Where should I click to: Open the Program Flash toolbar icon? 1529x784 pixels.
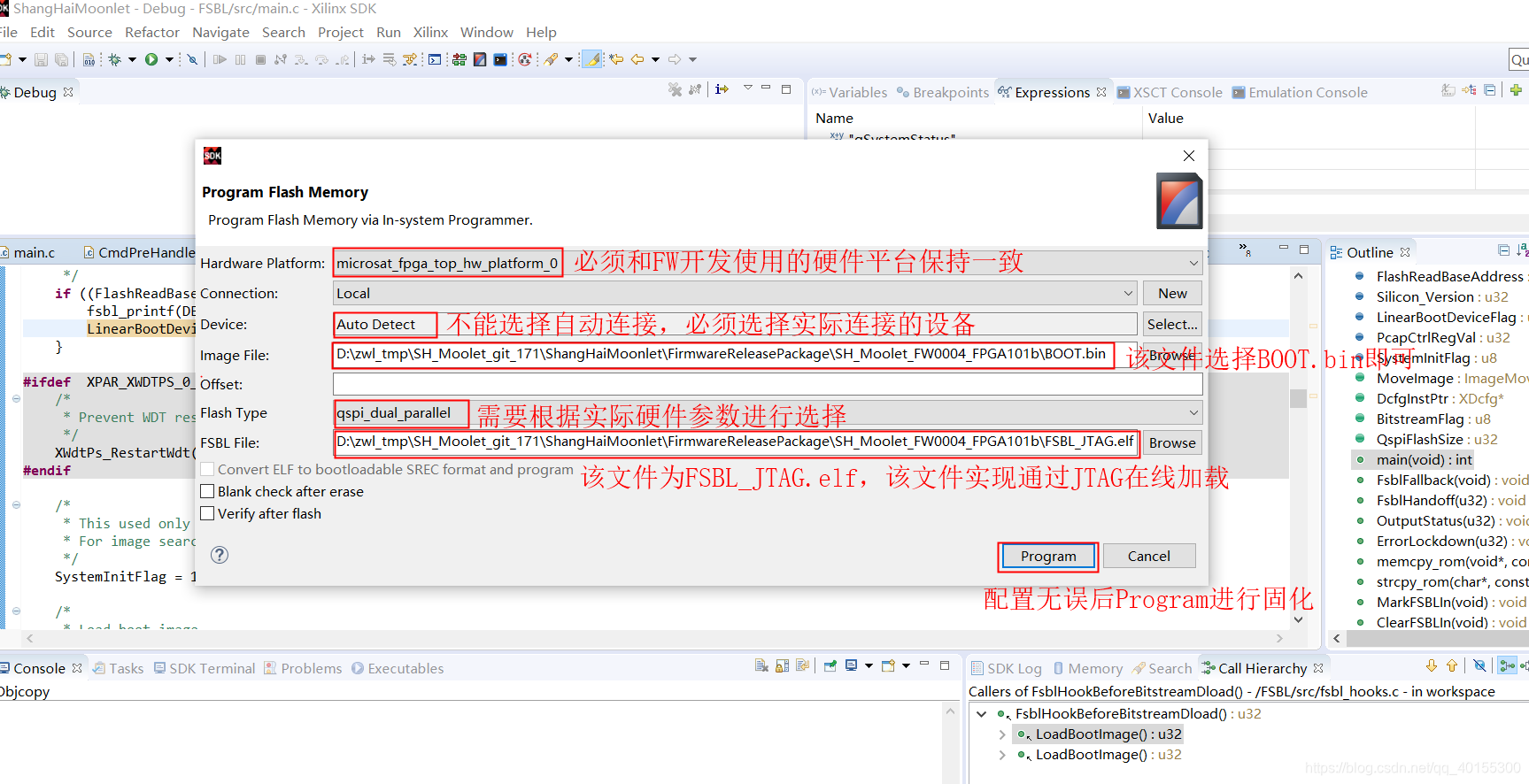[x=479, y=59]
